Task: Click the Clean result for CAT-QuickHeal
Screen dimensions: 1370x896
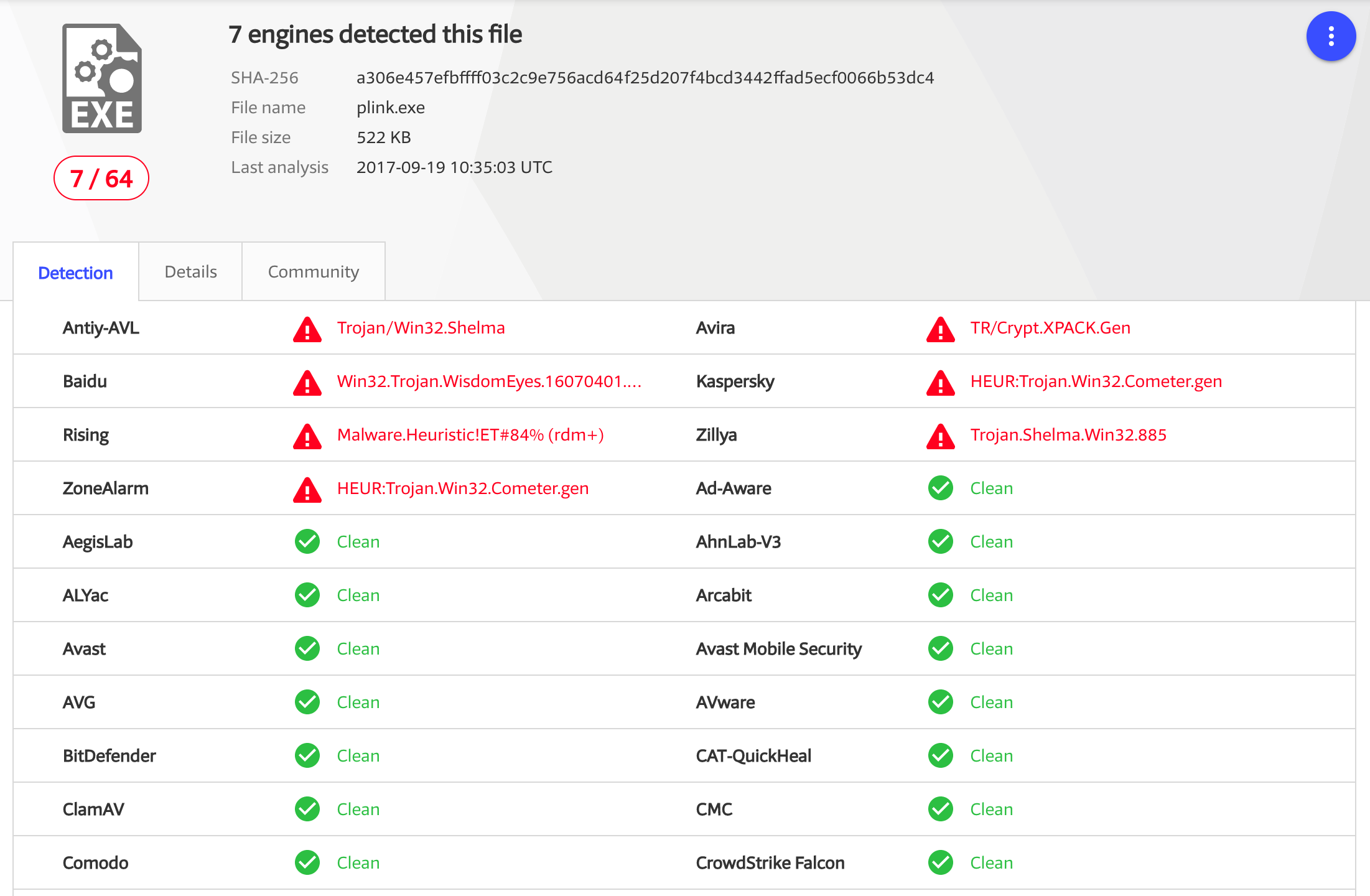Action: point(992,756)
